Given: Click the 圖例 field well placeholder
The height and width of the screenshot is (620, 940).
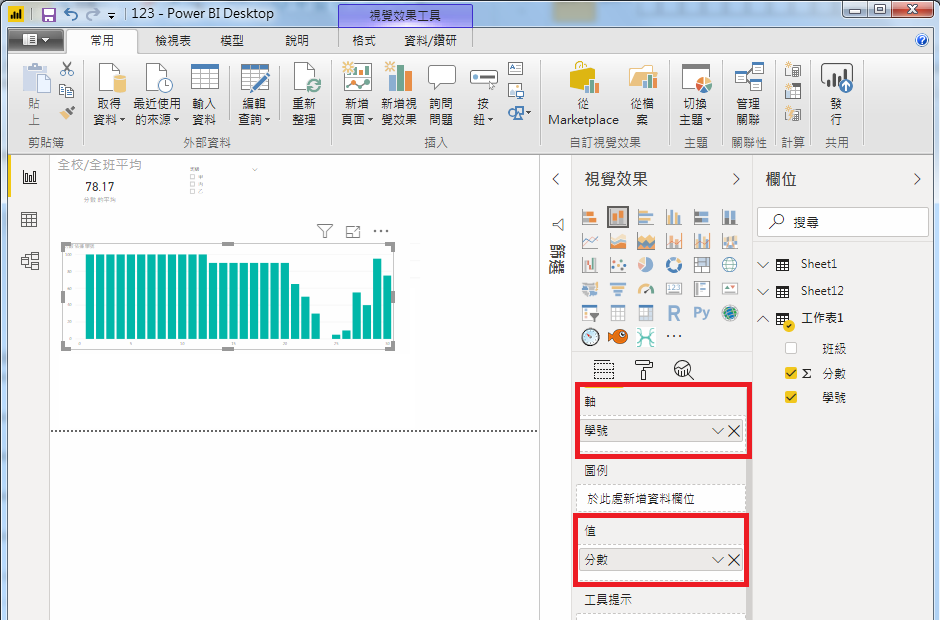Looking at the screenshot, I should [x=661, y=498].
